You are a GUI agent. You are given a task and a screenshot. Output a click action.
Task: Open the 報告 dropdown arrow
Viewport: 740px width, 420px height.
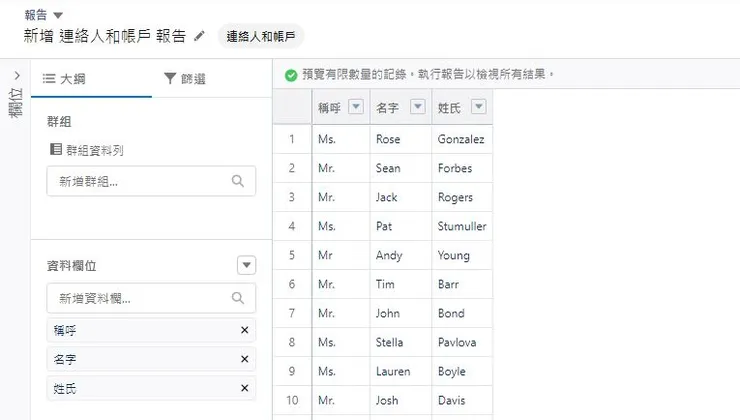click(x=58, y=15)
